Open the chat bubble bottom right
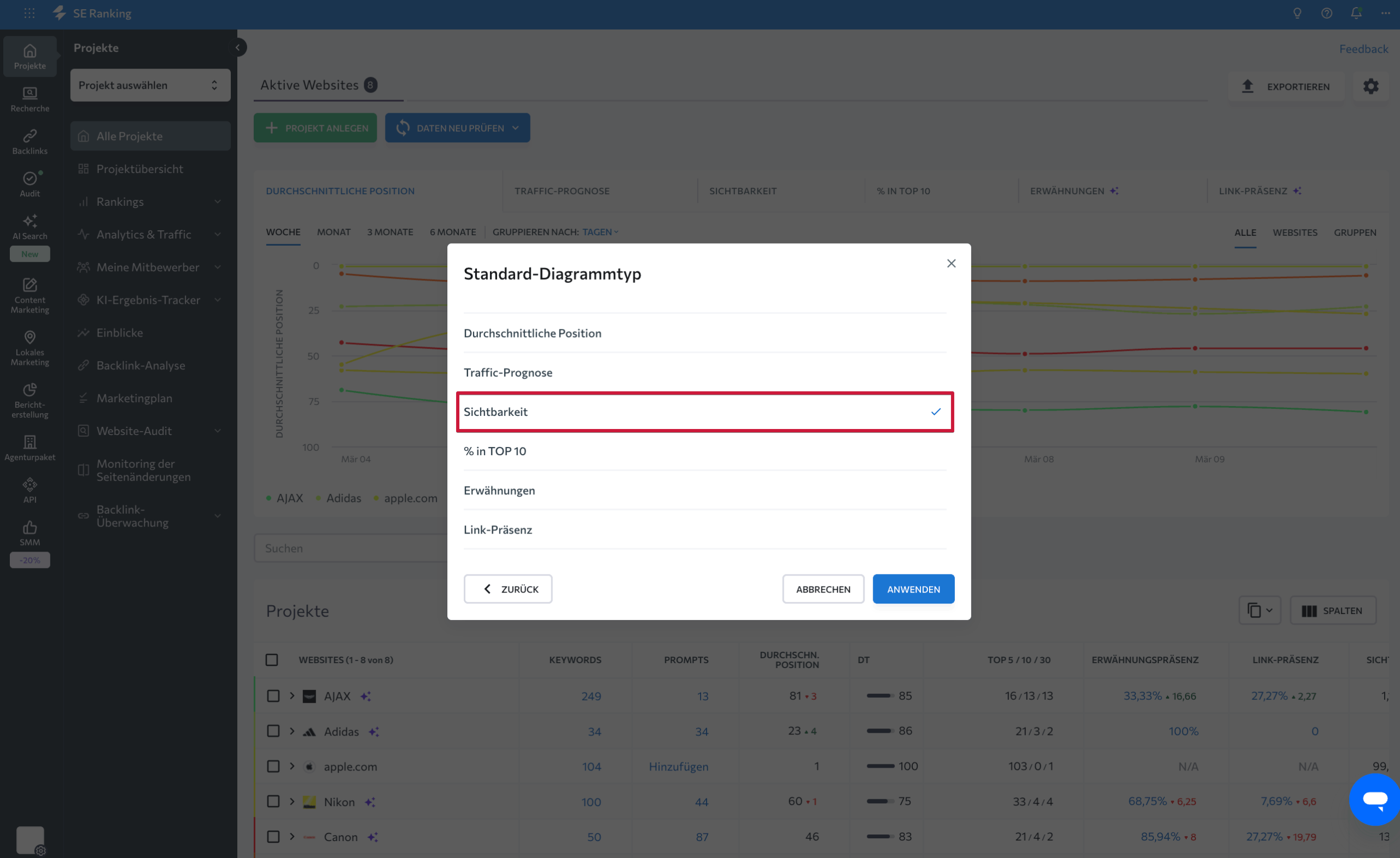The image size is (1400, 858). 1375,799
